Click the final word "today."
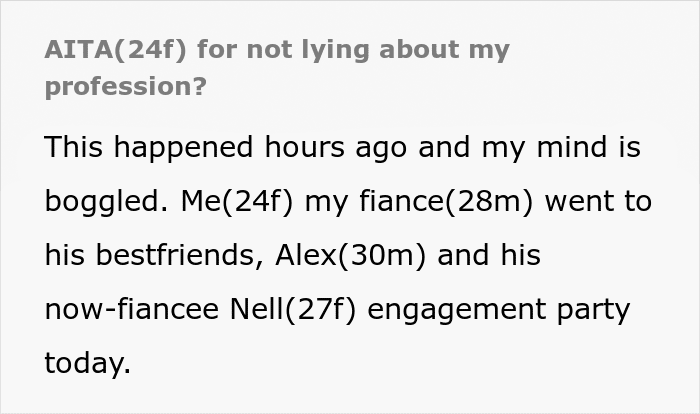The image size is (700, 414). point(88,363)
